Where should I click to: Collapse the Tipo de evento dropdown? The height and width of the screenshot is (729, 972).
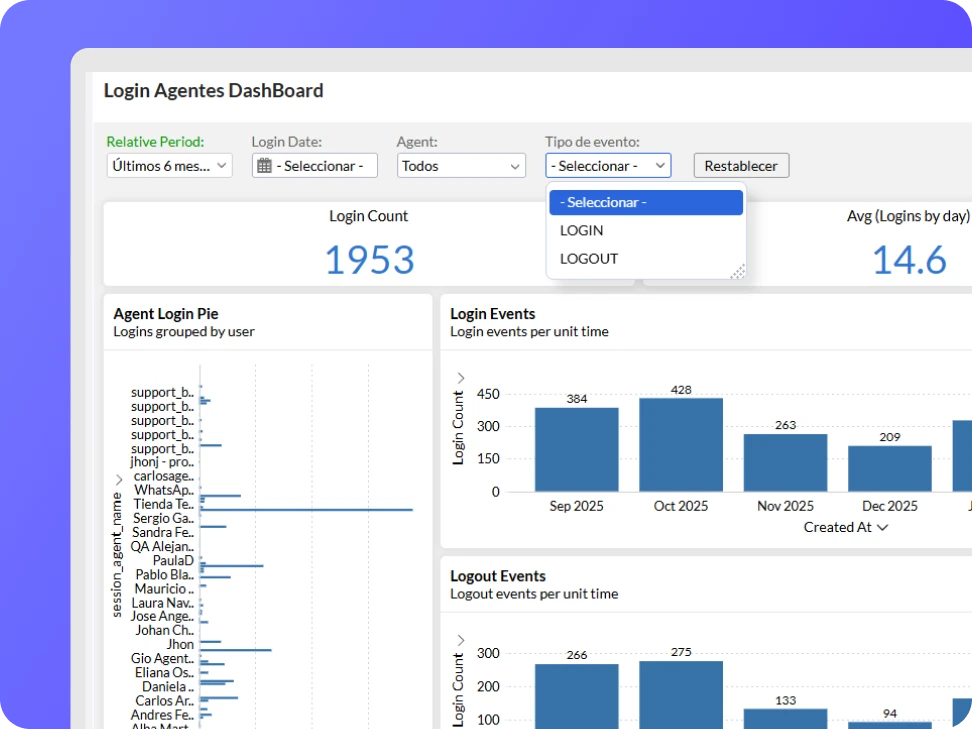click(608, 166)
